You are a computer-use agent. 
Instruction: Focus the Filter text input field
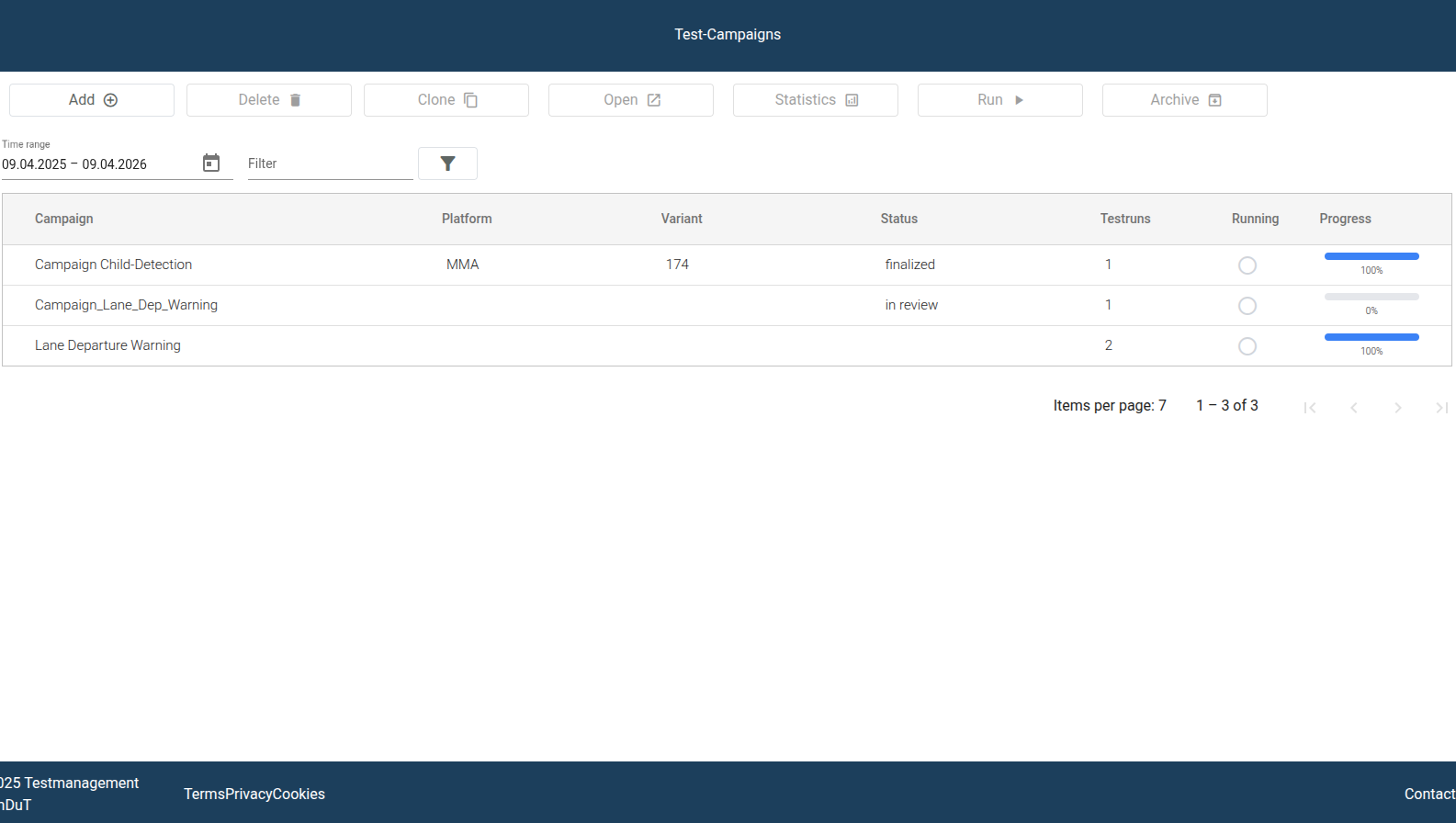329,163
